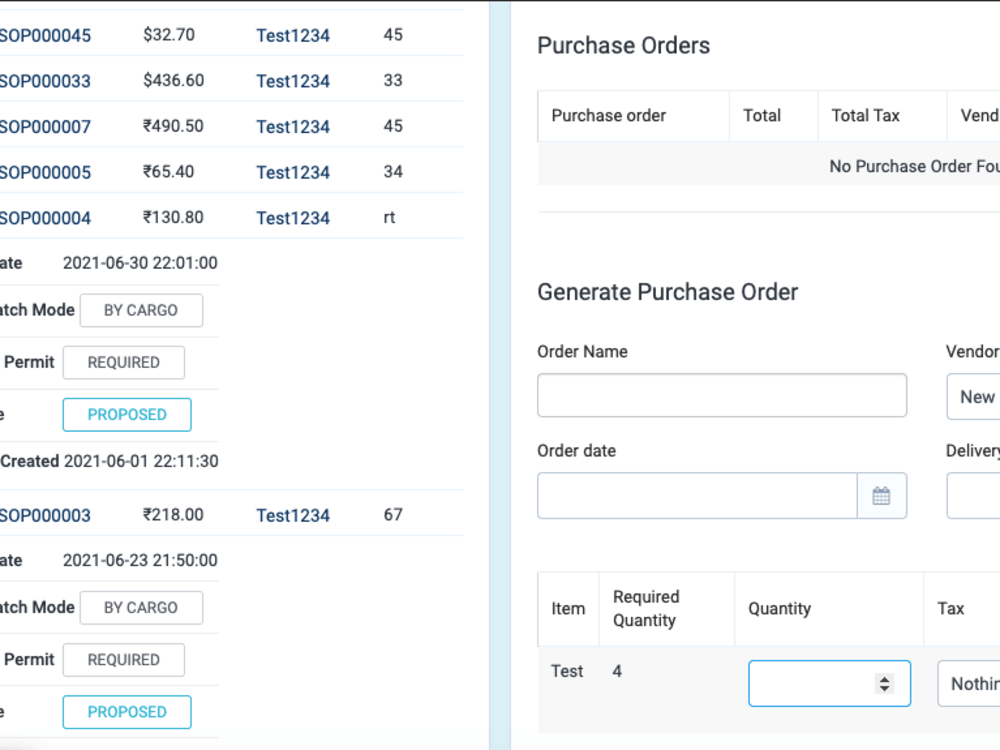Open the Tax dropdown showing Nothing
The image size is (1000, 750).
[x=969, y=684]
